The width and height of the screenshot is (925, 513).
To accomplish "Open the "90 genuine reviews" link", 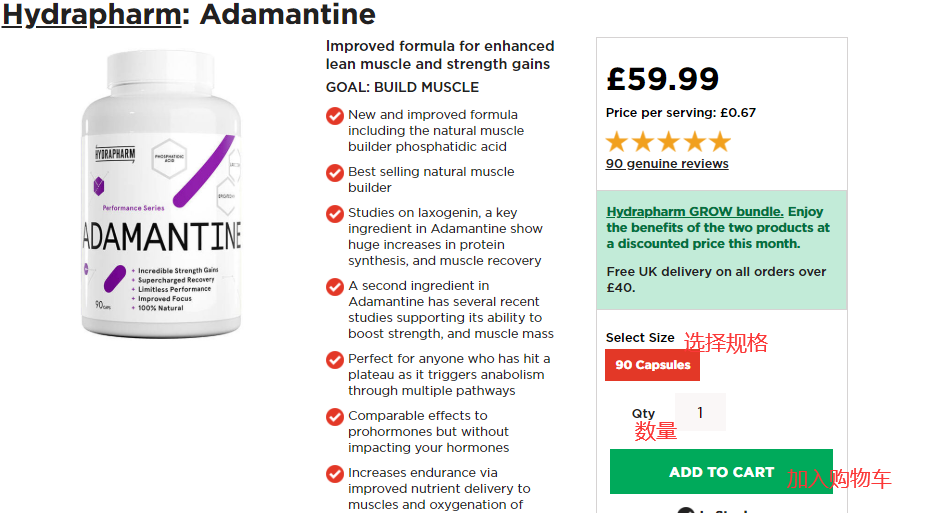I will coord(667,164).
